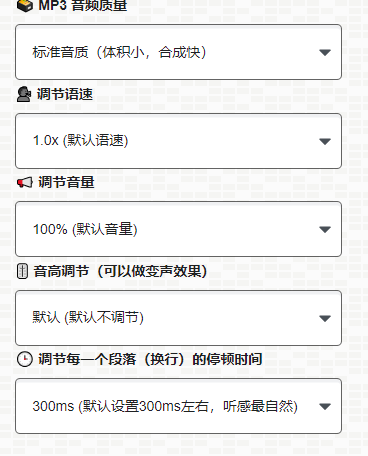Click the 音高调节 (可以做变声效果) heading
Viewport: 368px width, 456px height.
120,271
